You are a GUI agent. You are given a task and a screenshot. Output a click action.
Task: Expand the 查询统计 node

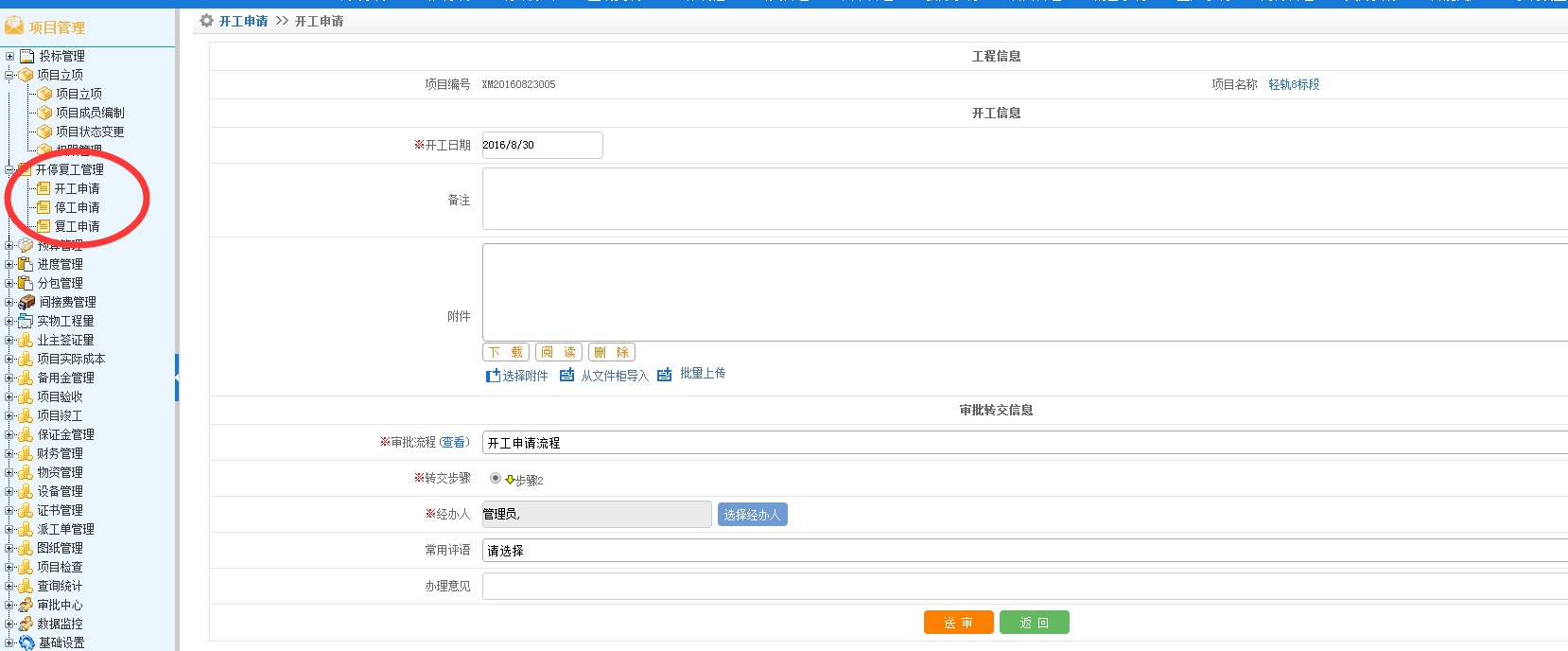9,586
